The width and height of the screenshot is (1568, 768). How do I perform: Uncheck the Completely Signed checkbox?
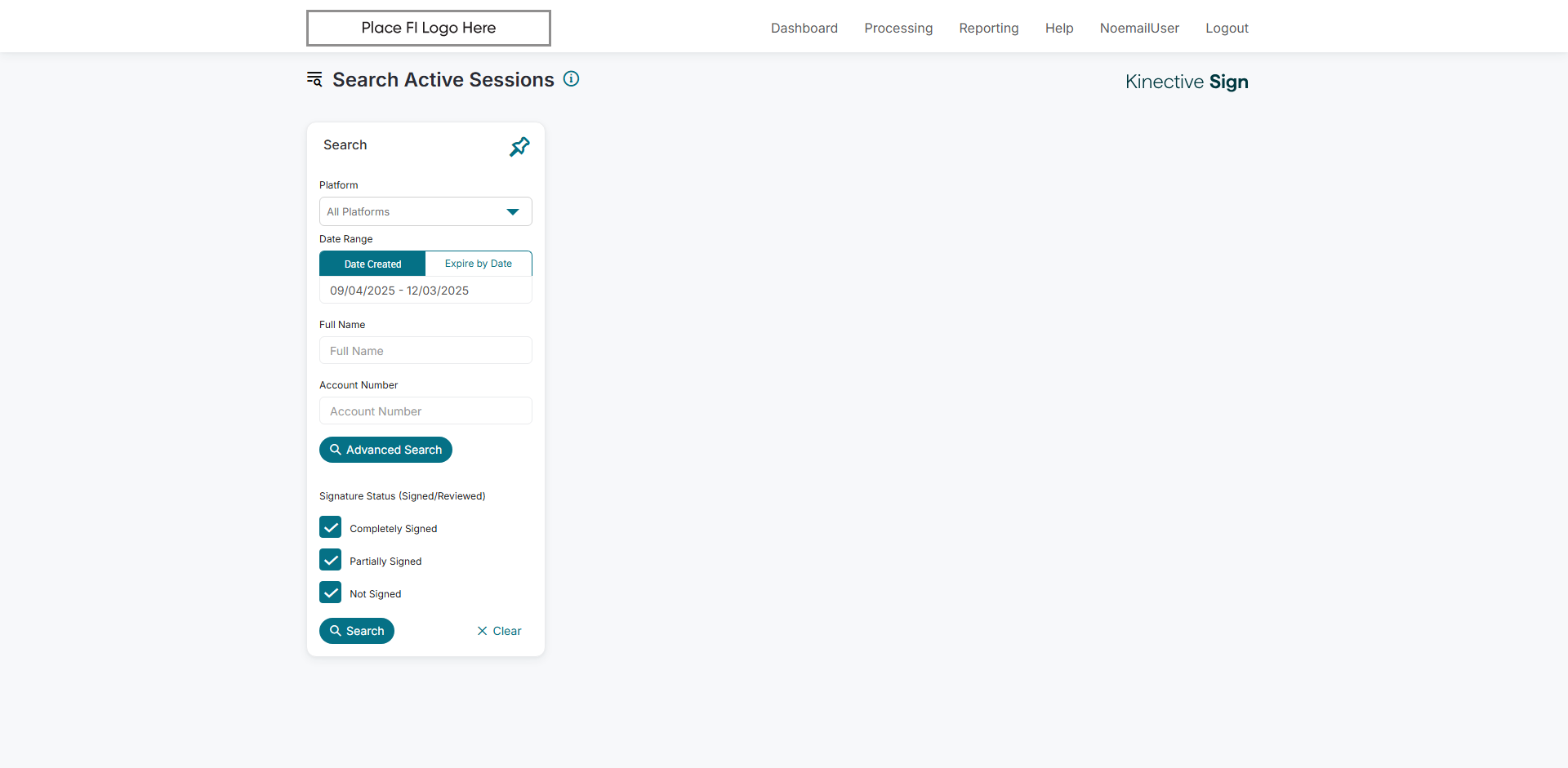(x=331, y=527)
